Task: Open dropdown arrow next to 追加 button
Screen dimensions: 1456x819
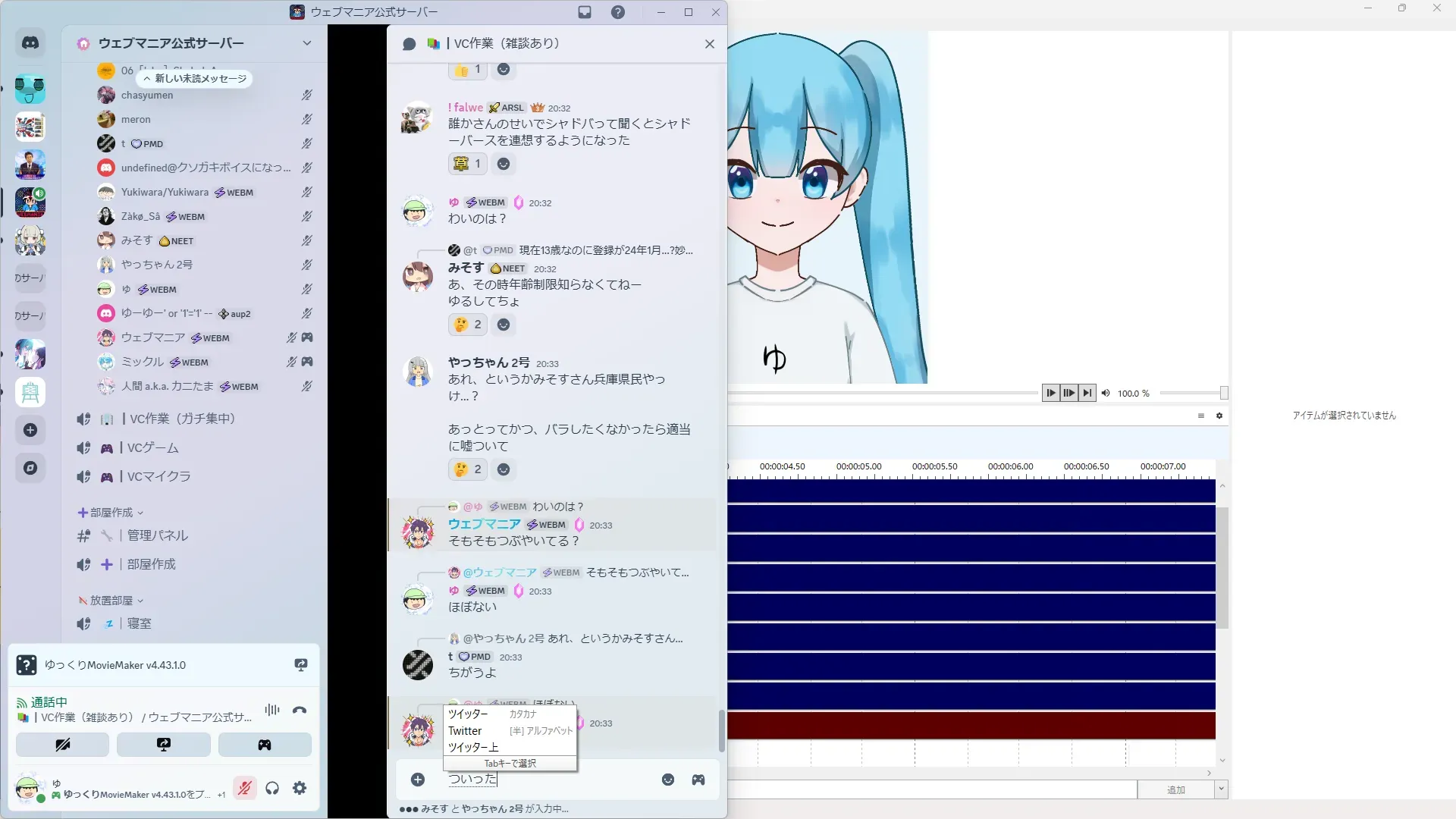Action: click(x=1221, y=789)
